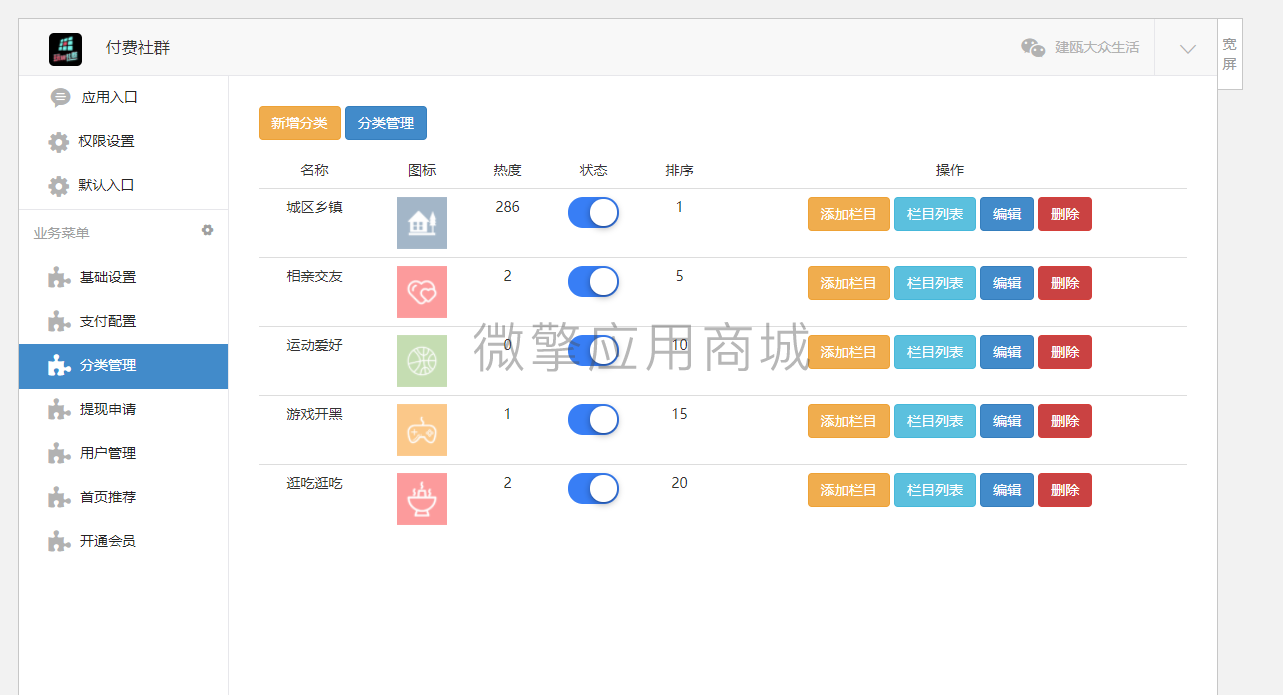Open 栏目列表 for 逛吃逛吃

[935, 490]
